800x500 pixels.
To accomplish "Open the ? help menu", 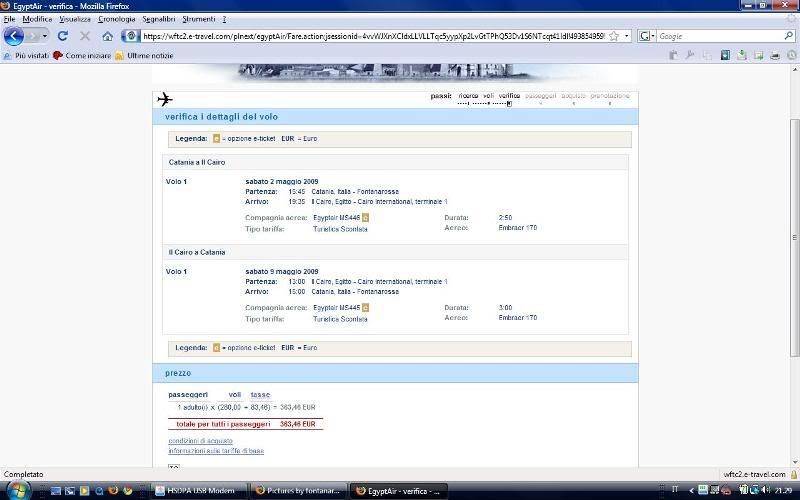I will point(224,19).
